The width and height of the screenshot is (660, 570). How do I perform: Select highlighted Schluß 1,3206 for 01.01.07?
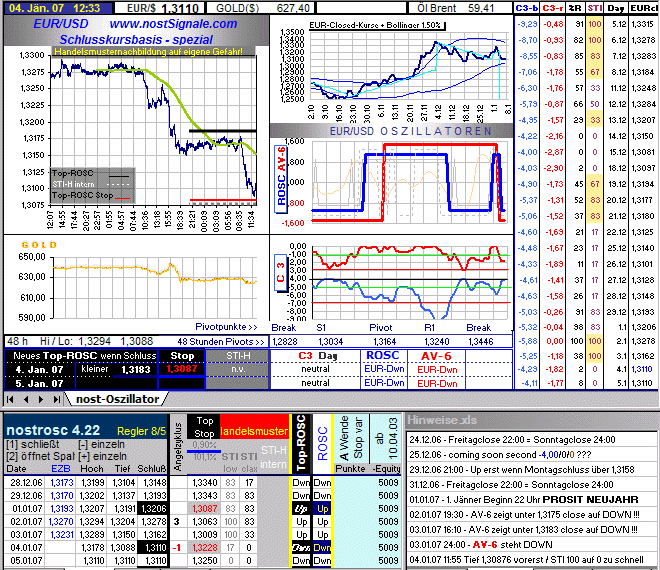pyautogui.click(x=154, y=509)
